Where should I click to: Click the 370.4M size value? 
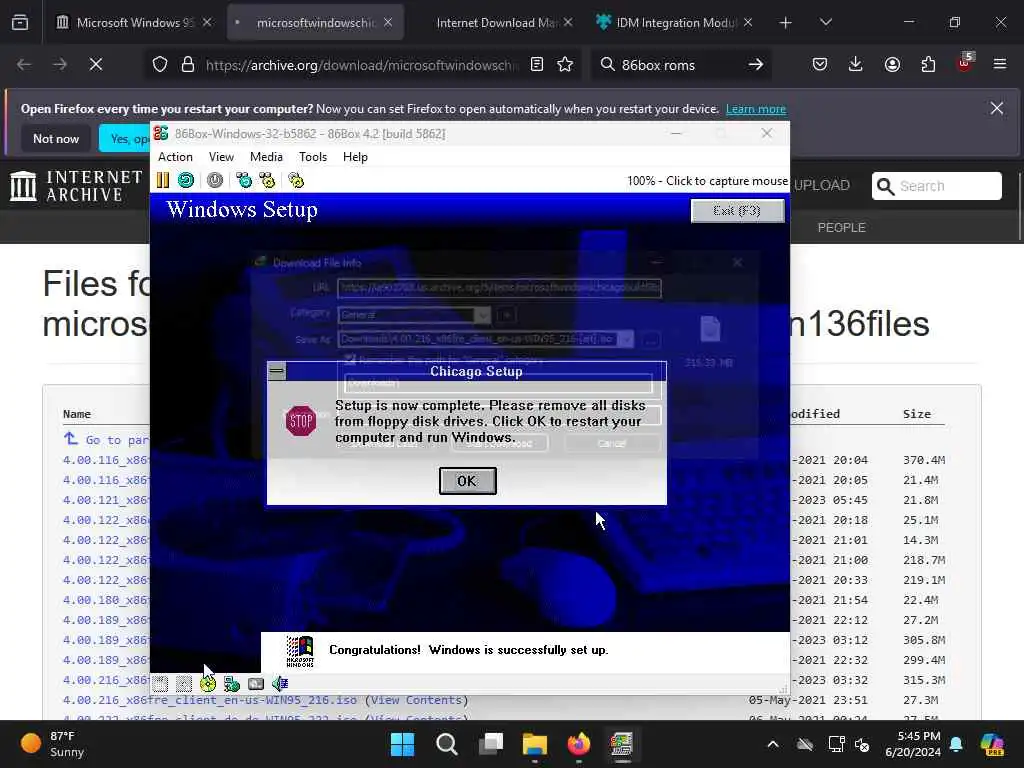point(924,460)
